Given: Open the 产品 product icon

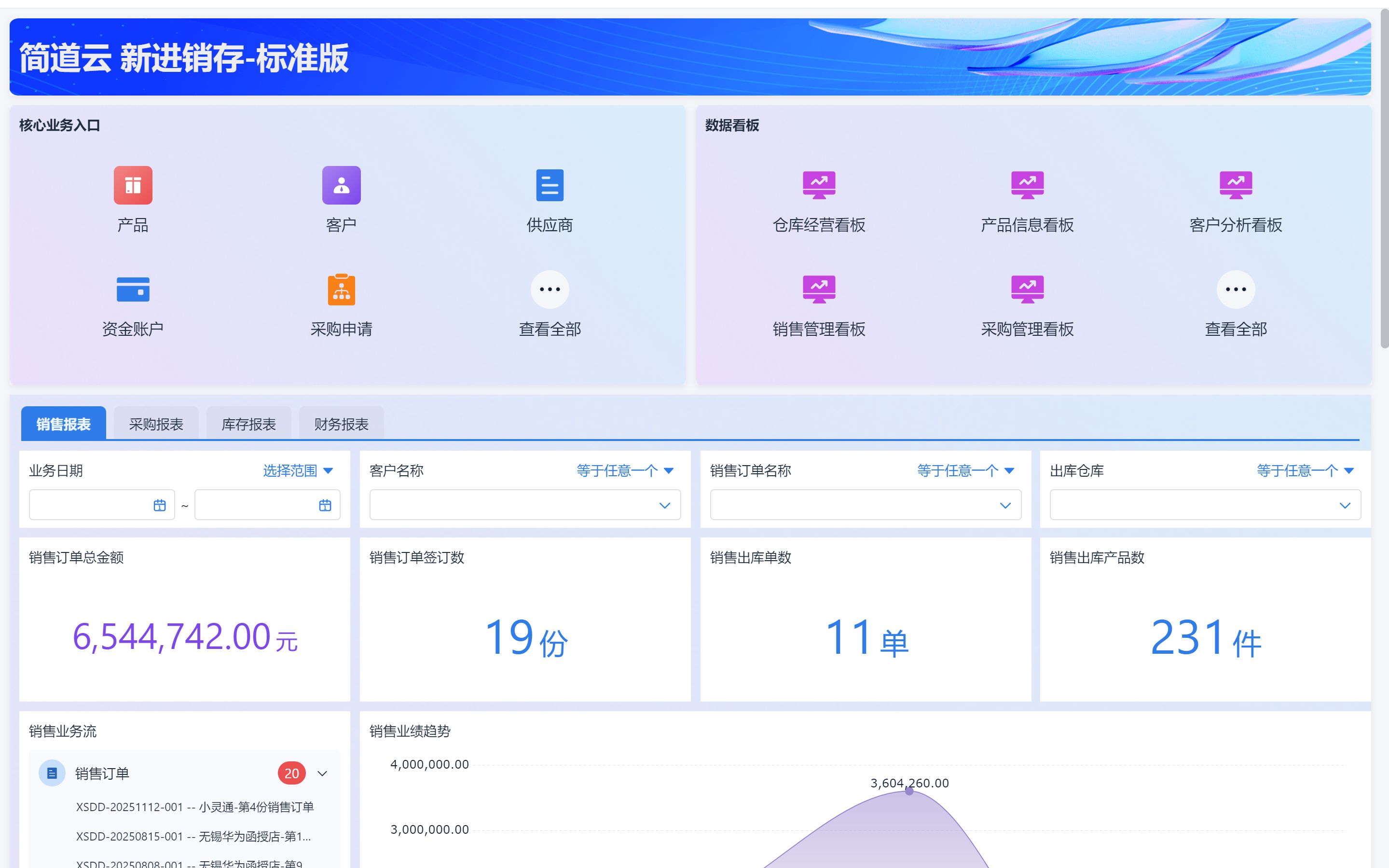Looking at the screenshot, I should pos(133,185).
